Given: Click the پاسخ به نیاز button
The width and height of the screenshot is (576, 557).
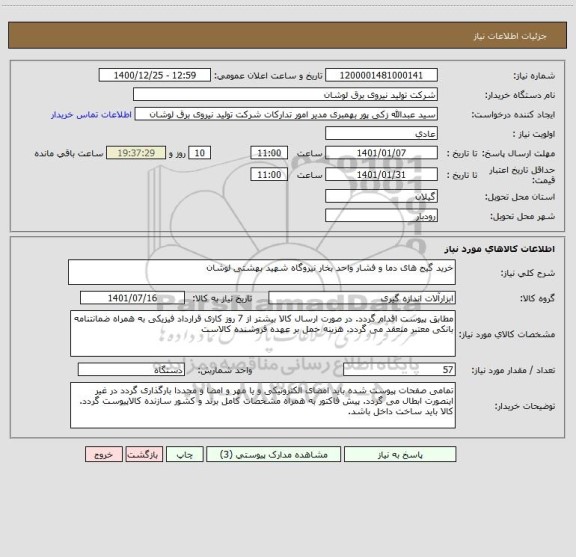Looking at the screenshot, I should coord(400,454).
